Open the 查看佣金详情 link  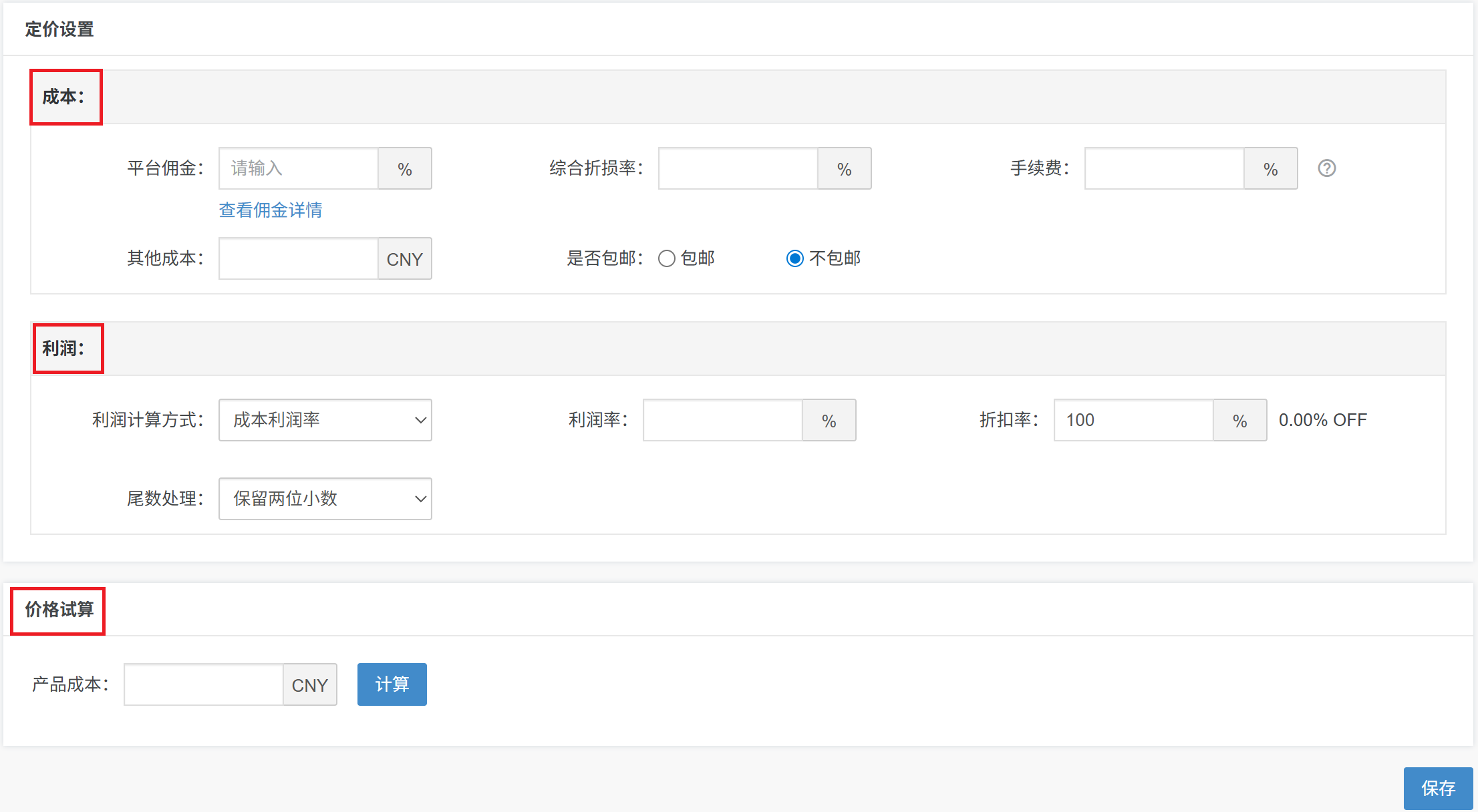pos(271,210)
